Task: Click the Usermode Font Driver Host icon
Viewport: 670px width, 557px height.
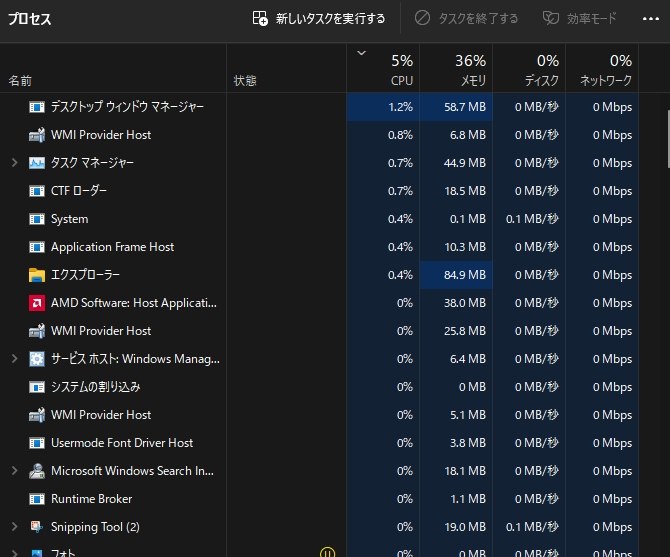Action: tap(37, 443)
